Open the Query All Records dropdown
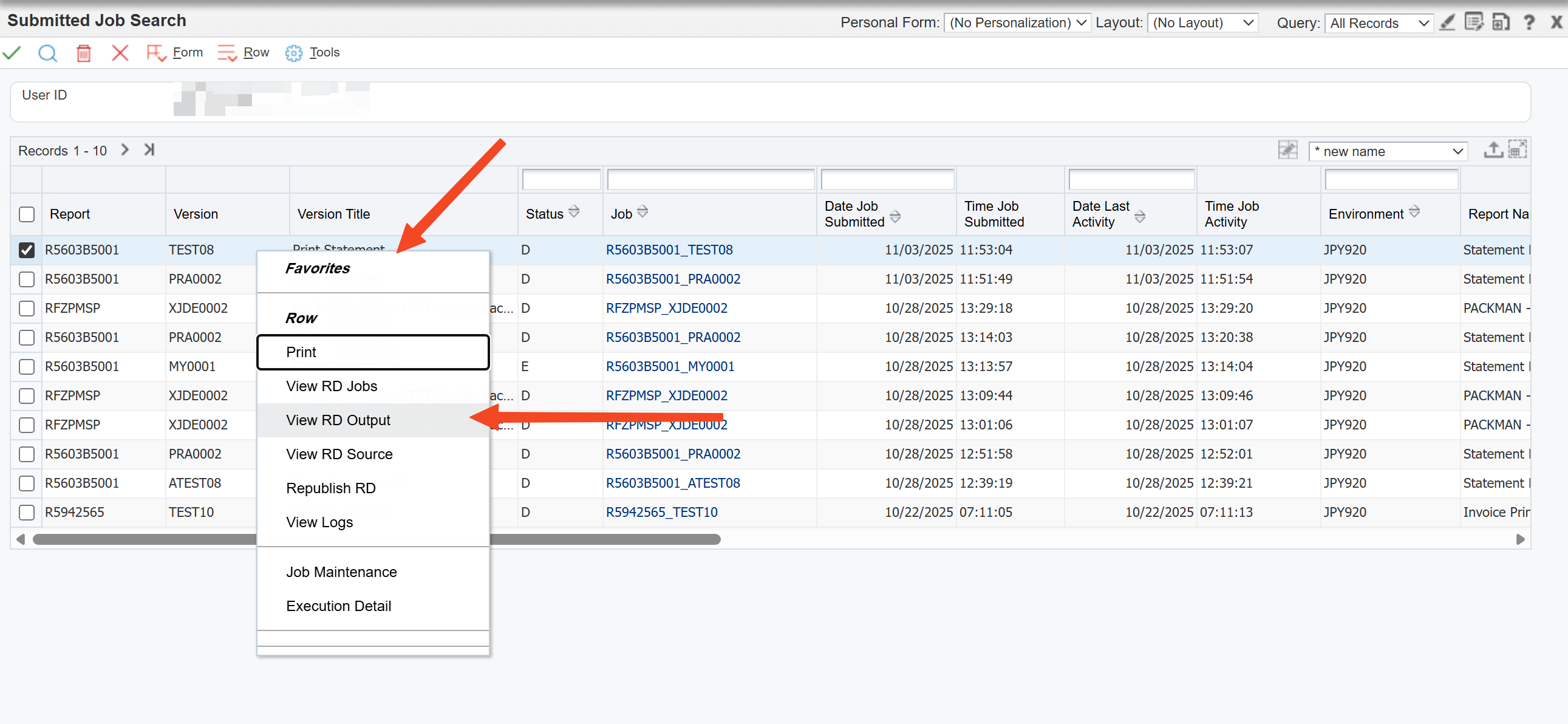Screen dimensions: 1568x724 [1378, 23]
